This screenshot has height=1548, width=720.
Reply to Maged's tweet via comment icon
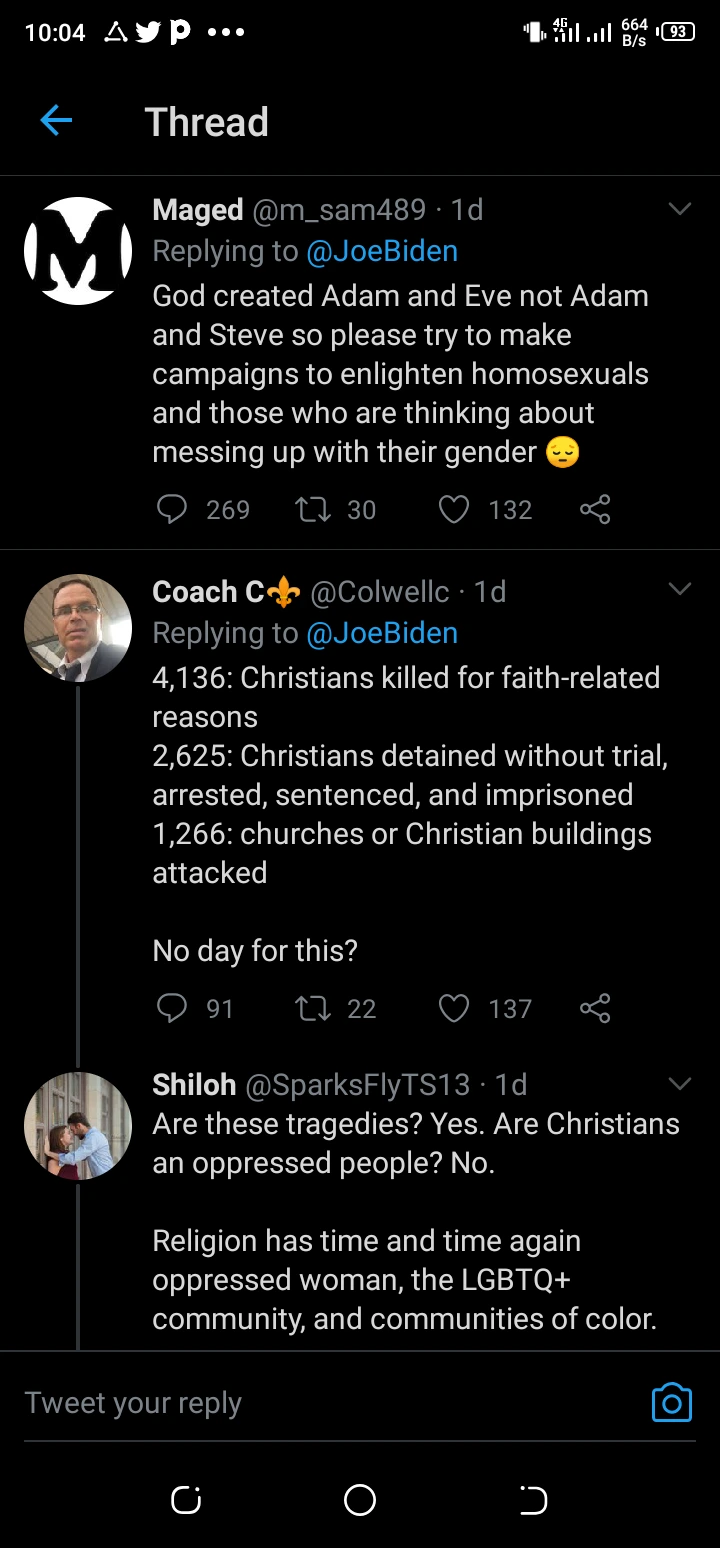click(172, 510)
